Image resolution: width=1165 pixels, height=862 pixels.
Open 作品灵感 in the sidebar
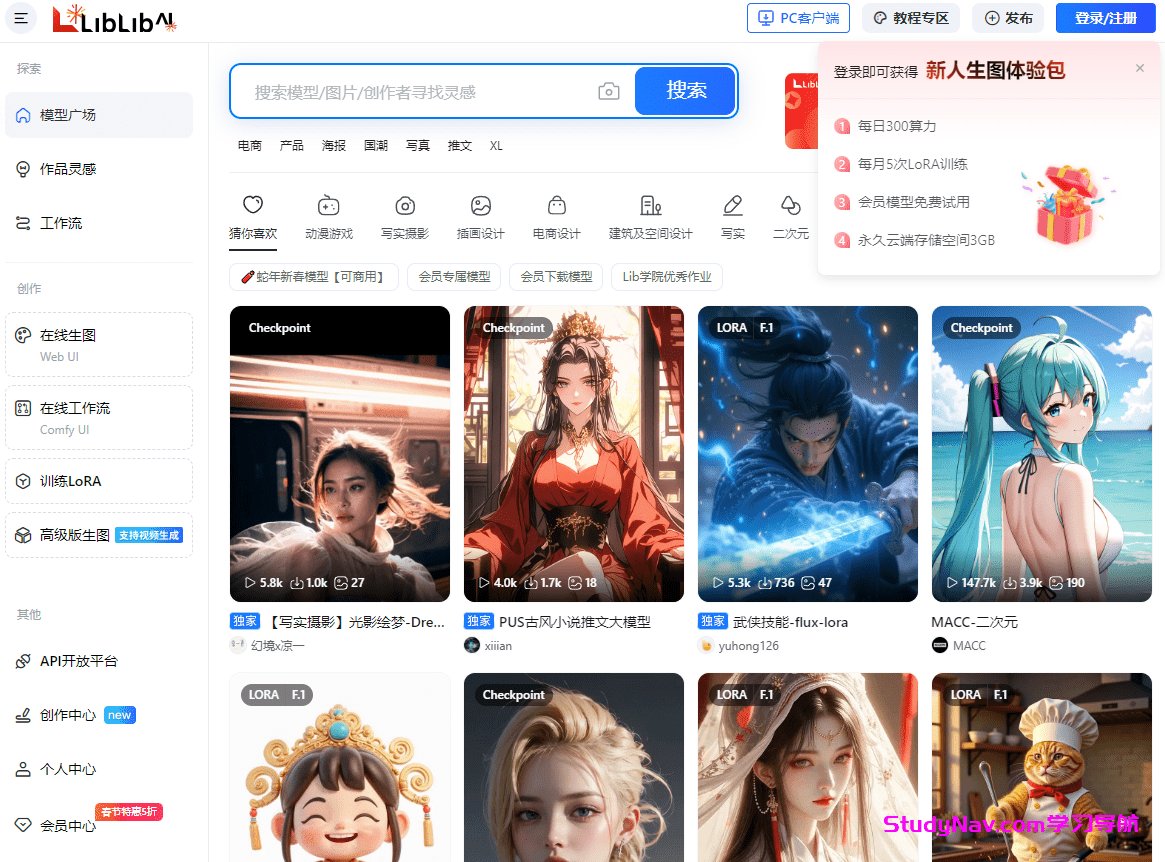[x=68, y=169]
